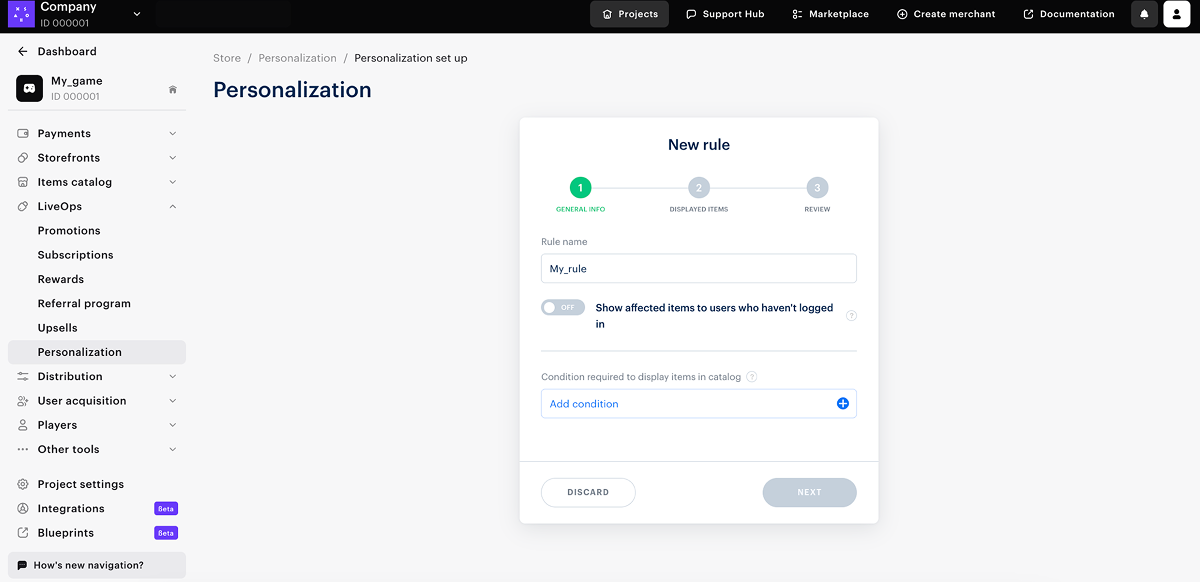Toggle show affected items to non-logged users
This screenshot has height=582, width=1200.
click(x=562, y=308)
